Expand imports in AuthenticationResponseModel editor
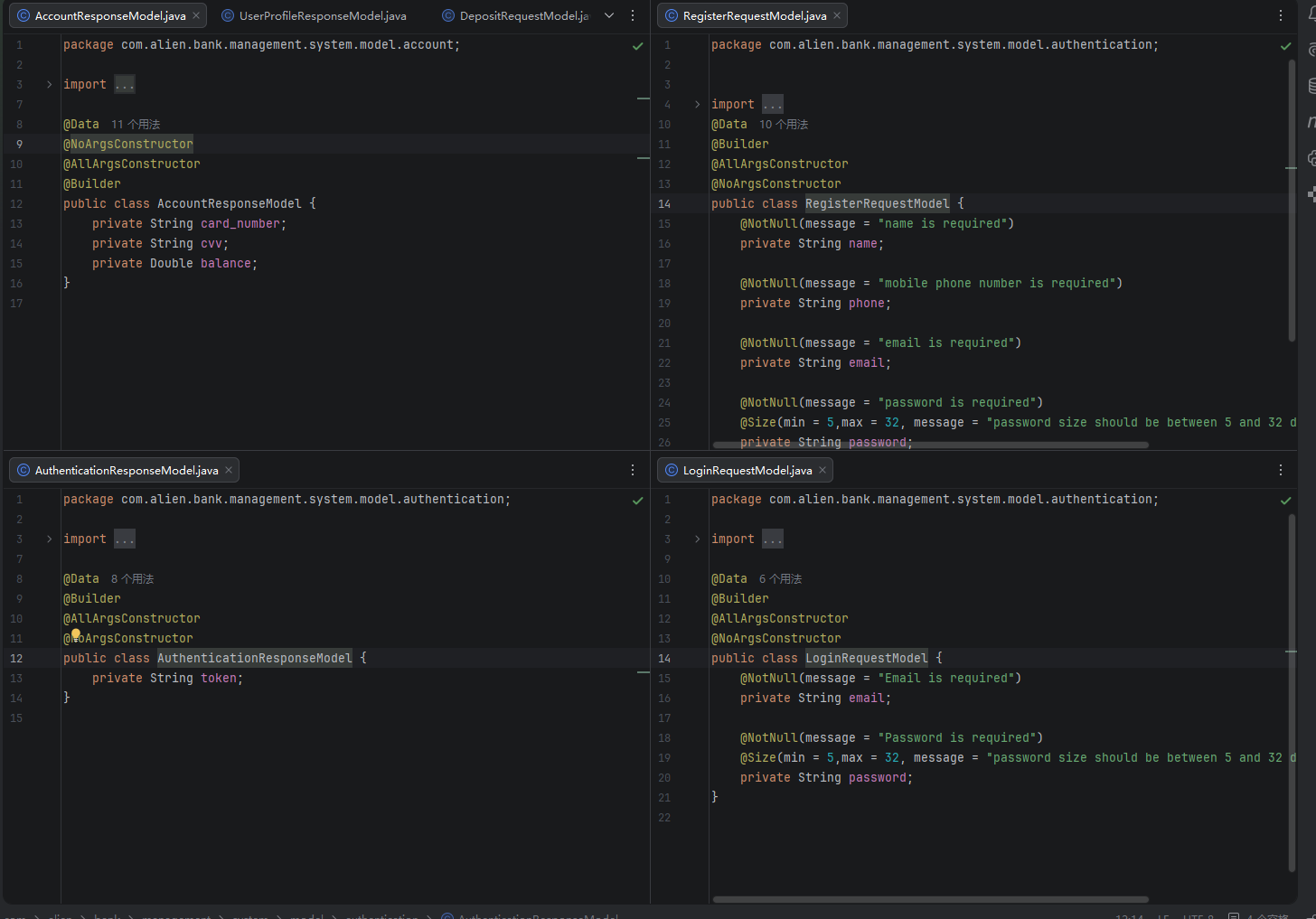 coord(50,539)
